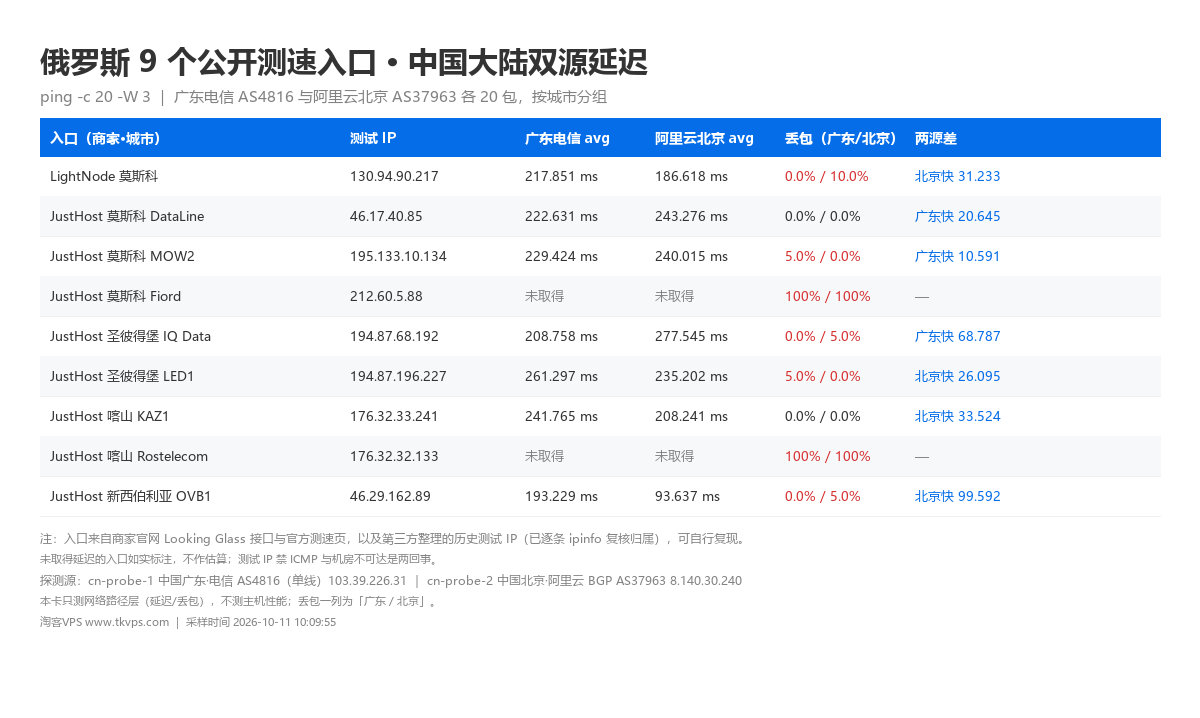Select the JustHost 圣彼得堡 IQ Data entry
This screenshot has width=1200, height=718.
(130, 336)
